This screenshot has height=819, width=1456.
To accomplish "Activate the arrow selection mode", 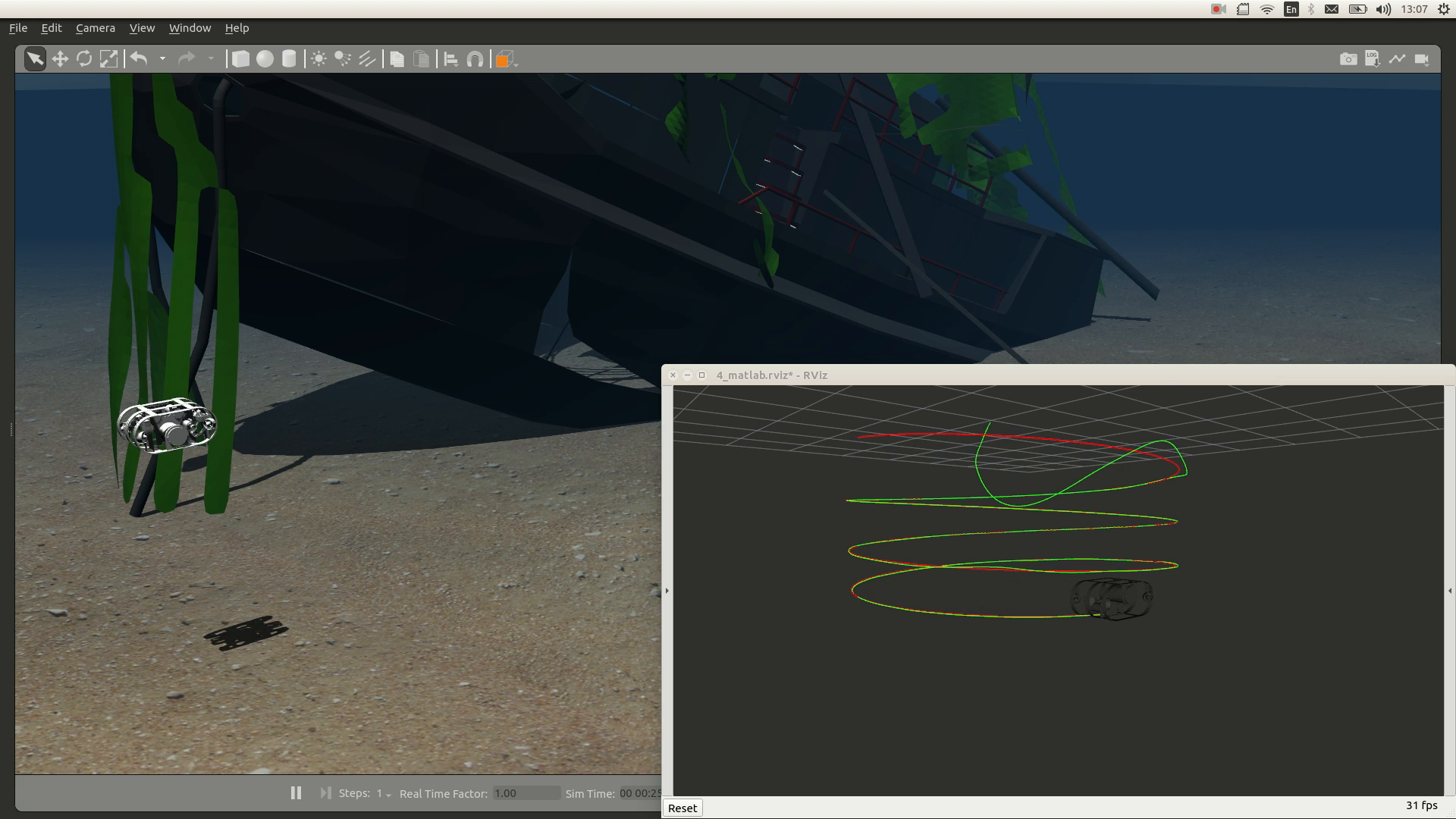I will click(x=35, y=59).
